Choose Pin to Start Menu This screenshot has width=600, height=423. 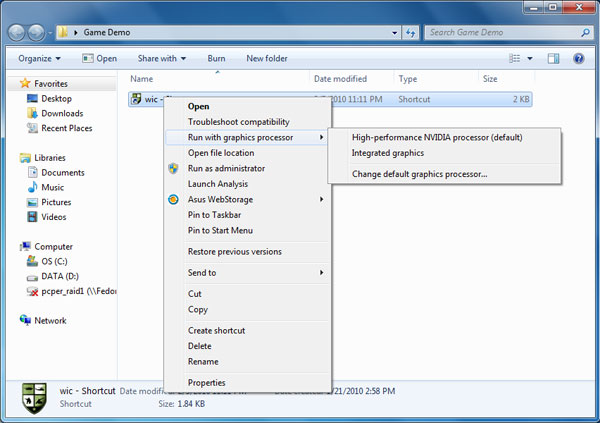tap(247, 230)
